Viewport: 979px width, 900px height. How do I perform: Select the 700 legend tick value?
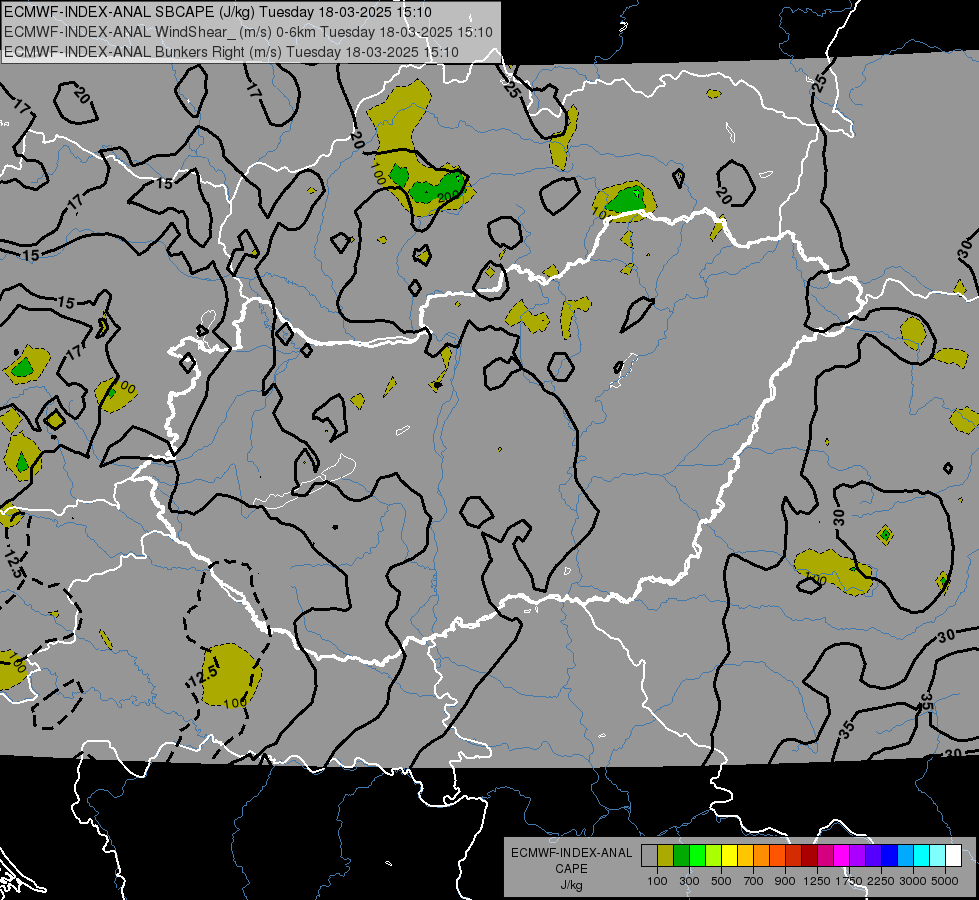point(754,881)
